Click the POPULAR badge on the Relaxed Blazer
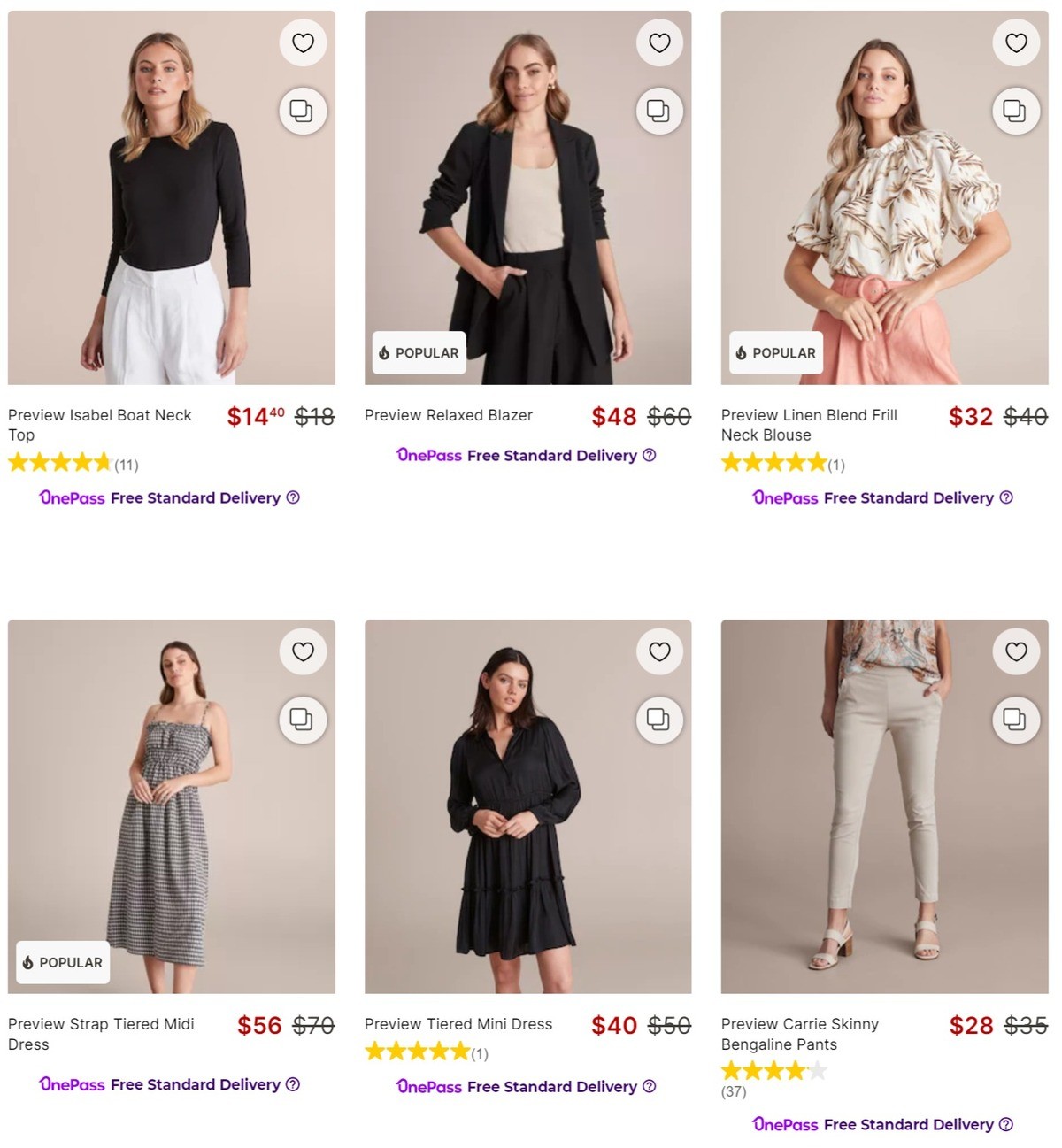The height and width of the screenshot is (1148, 1062). tap(418, 352)
